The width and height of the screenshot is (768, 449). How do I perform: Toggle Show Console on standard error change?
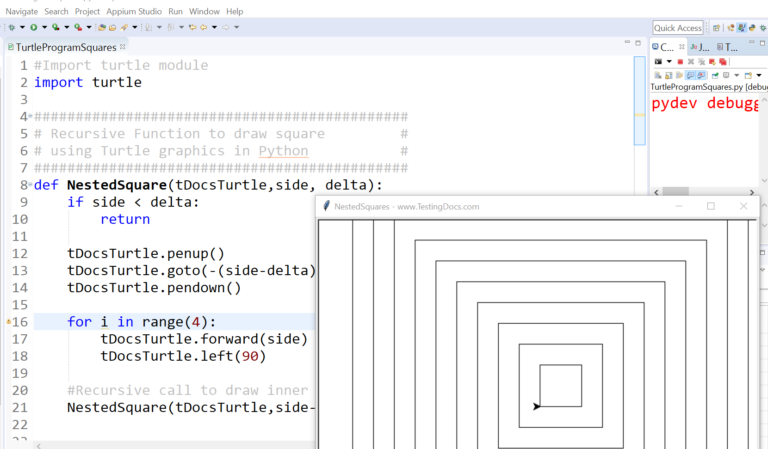tap(702, 75)
